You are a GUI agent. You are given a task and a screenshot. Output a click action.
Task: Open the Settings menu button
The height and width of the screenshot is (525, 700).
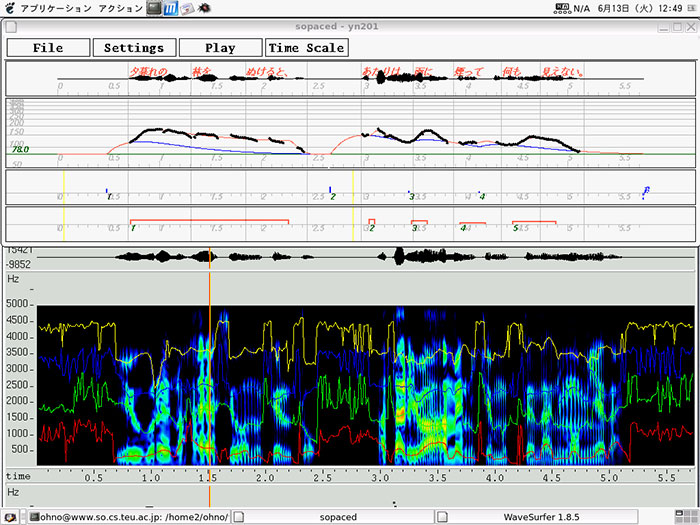[x=134, y=47]
